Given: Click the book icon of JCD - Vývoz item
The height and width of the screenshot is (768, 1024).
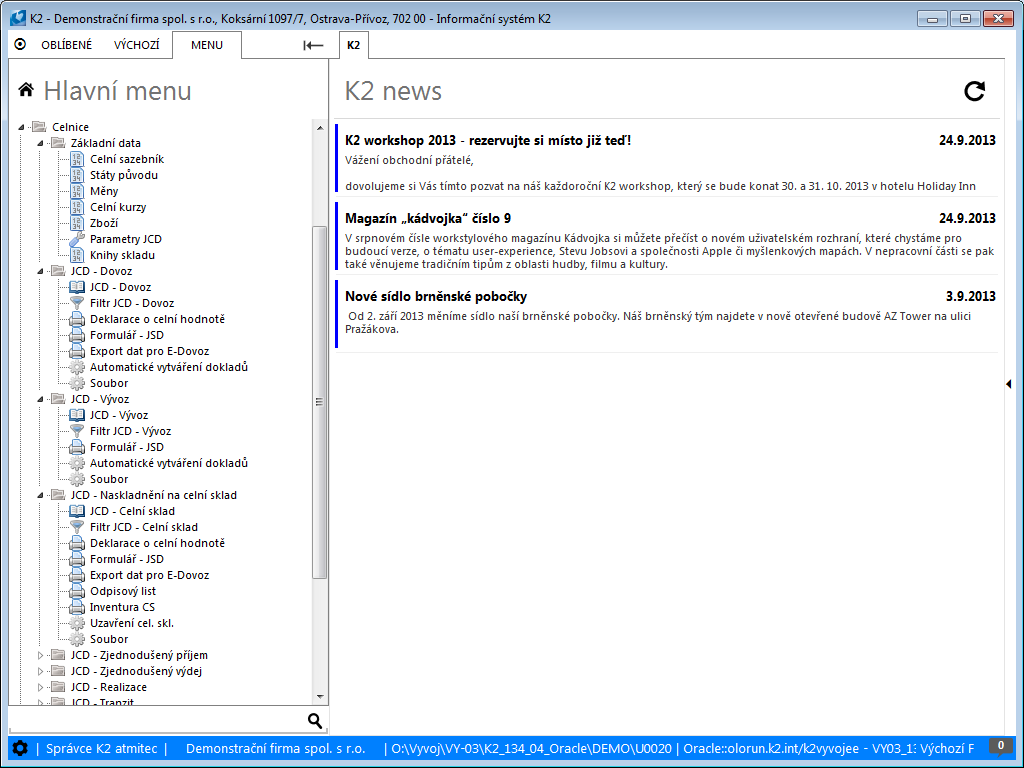Looking at the screenshot, I should 77,415.
